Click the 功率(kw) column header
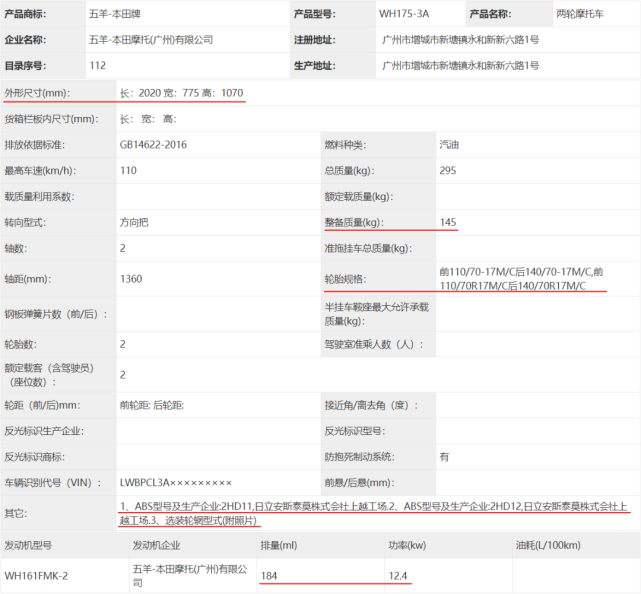This screenshot has height=594, width=641. (x=407, y=545)
